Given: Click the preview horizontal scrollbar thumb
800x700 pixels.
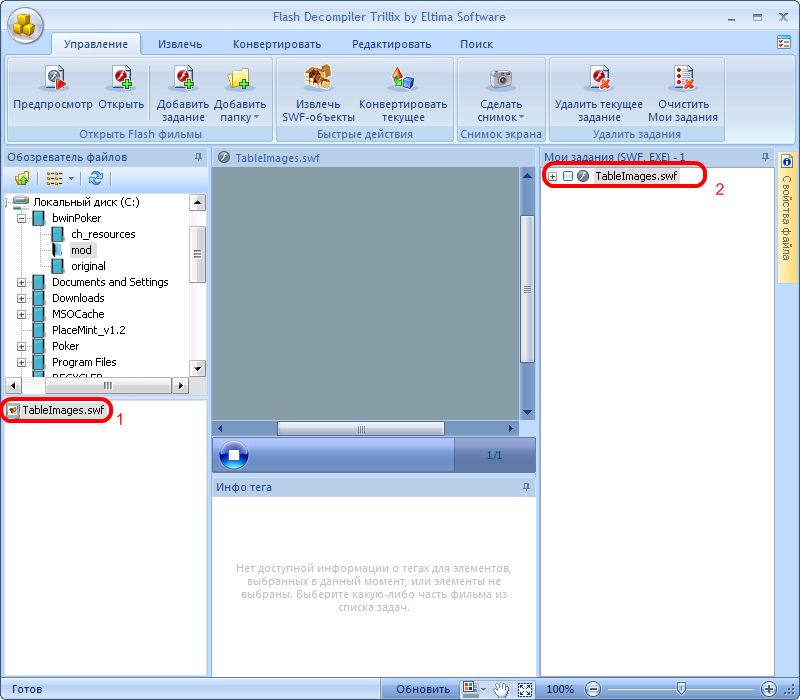Looking at the screenshot, I should point(361,429).
